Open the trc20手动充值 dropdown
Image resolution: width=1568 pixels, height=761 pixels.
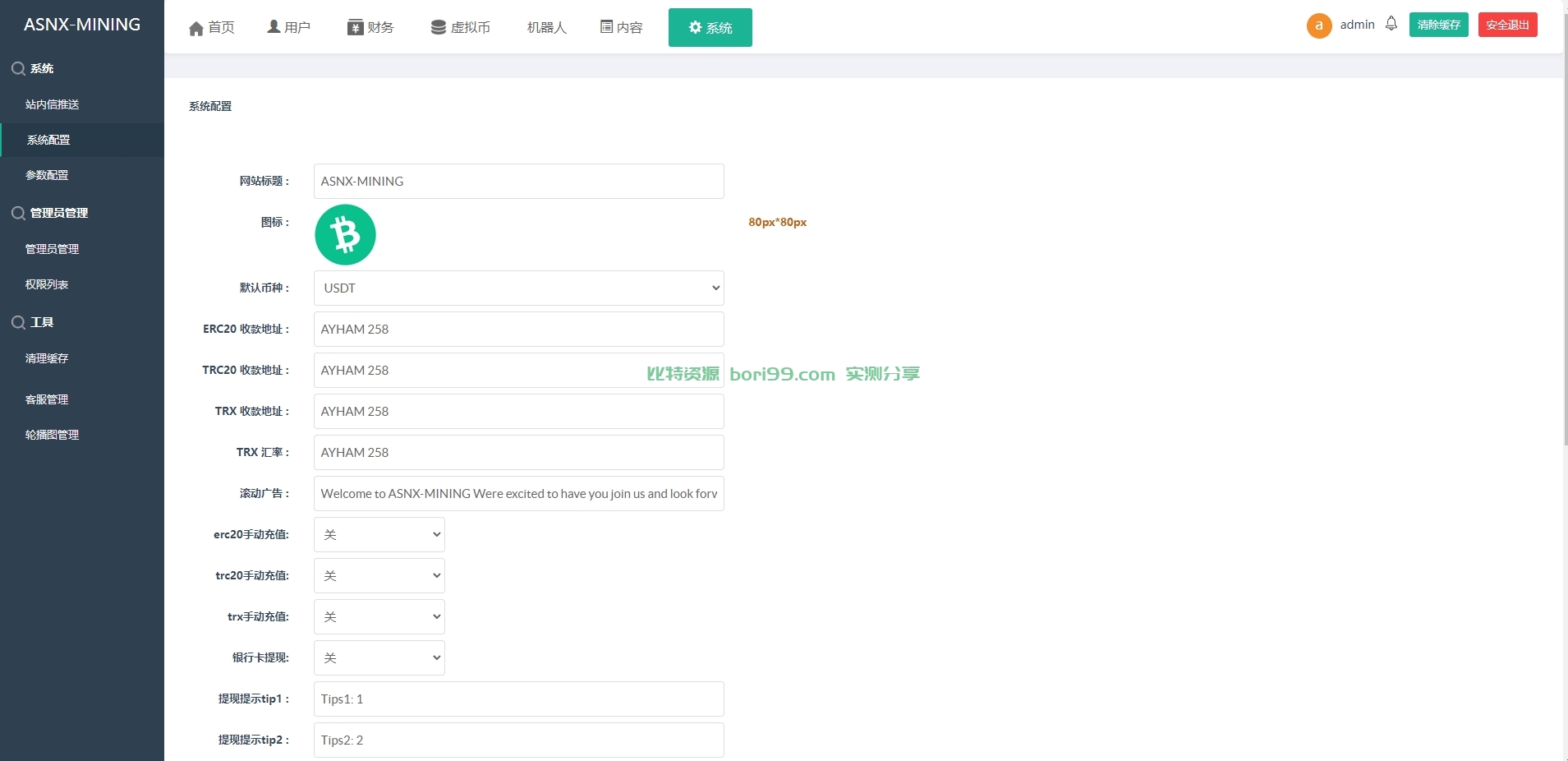tap(379, 576)
